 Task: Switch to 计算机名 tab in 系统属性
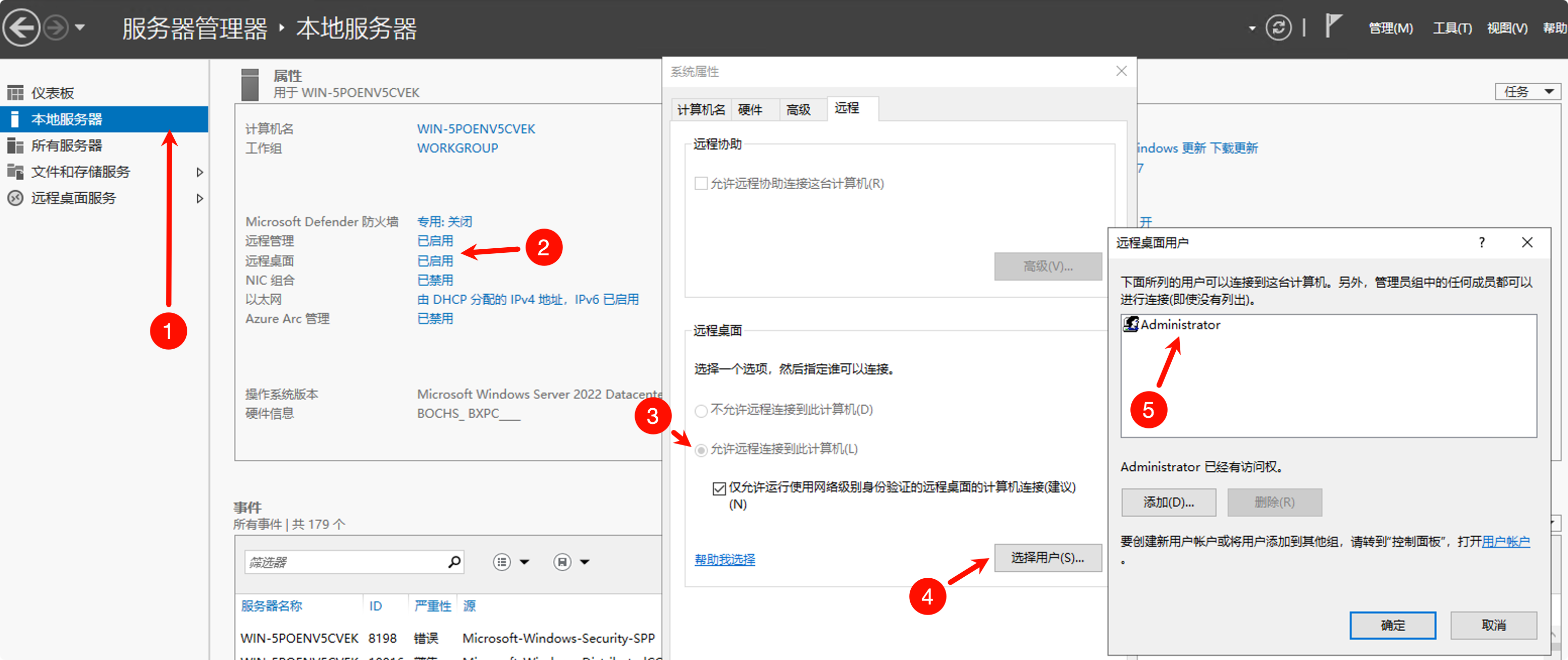tap(701, 109)
